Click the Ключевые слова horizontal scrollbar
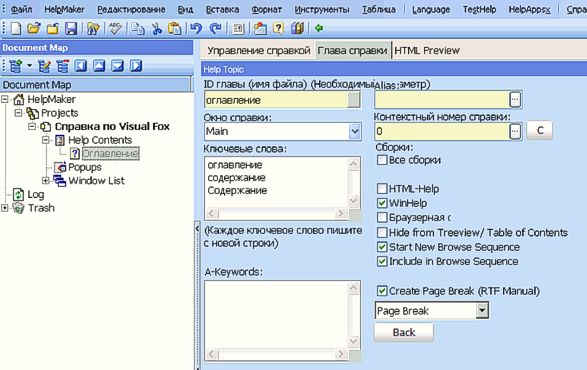This screenshot has height=370, width=587. (x=276, y=213)
